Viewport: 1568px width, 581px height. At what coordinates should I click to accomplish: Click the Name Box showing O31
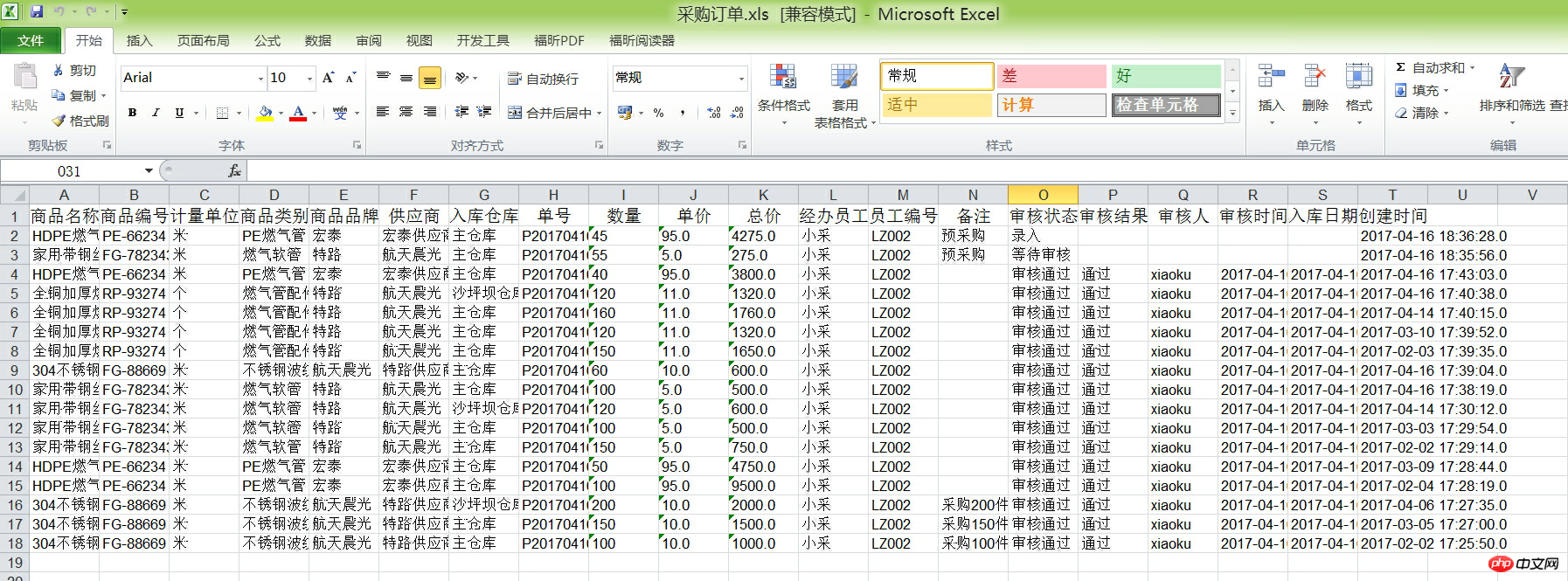pyautogui.click(x=72, y=171)
